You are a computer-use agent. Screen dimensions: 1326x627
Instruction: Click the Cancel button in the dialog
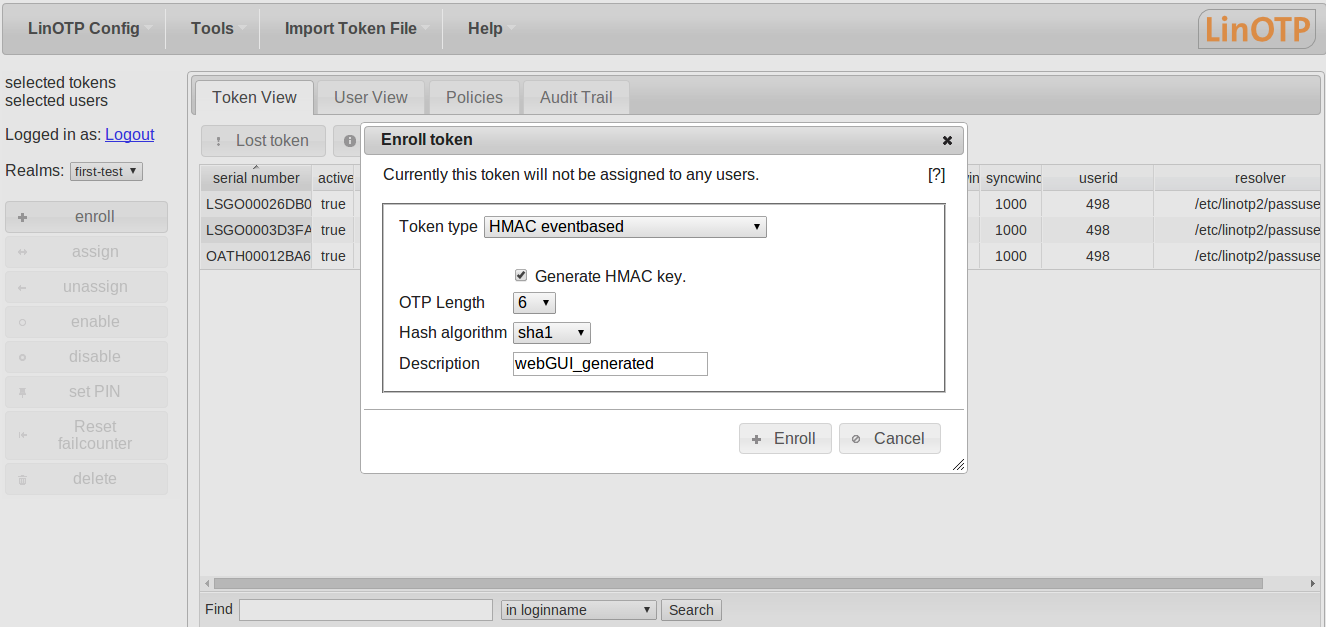click(889, 439)
